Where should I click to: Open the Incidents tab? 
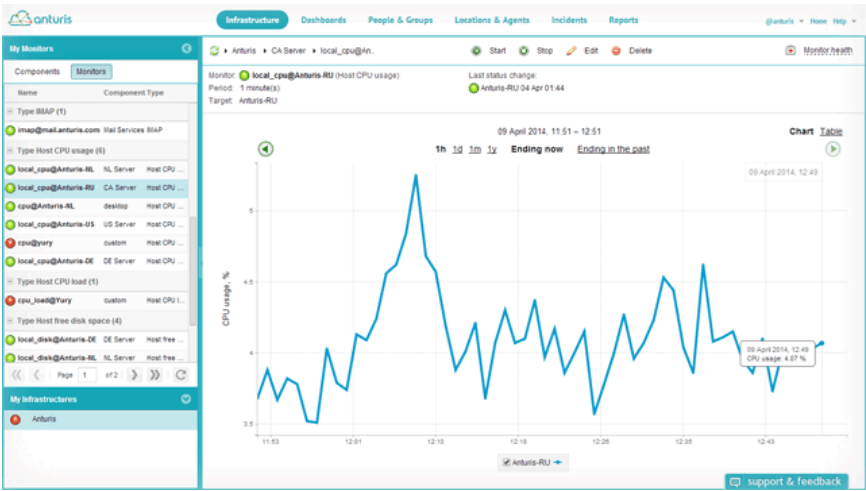tap(569, 20)
